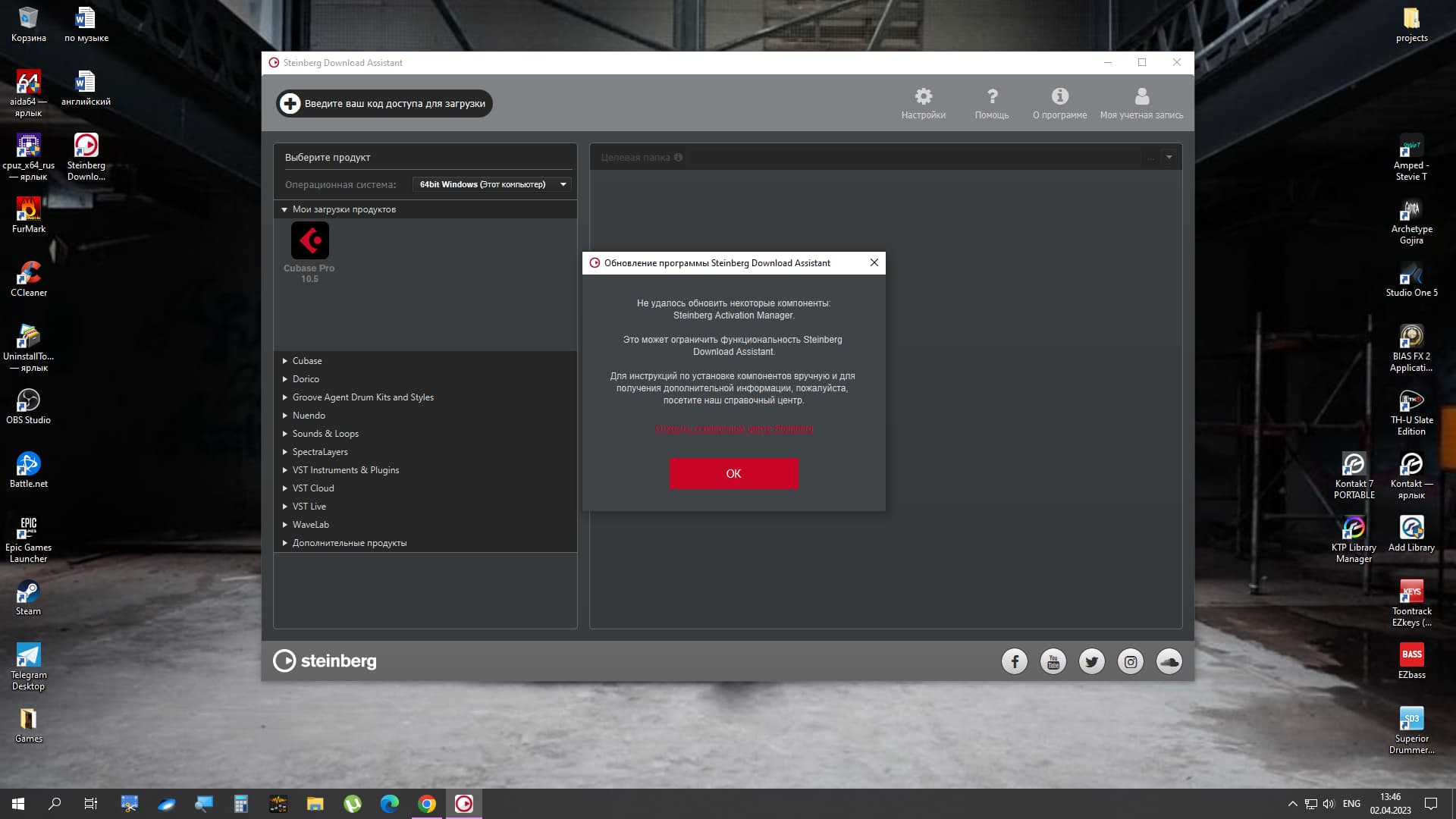
Task: Open the operating system dropdown
Action: click(492, 184)
